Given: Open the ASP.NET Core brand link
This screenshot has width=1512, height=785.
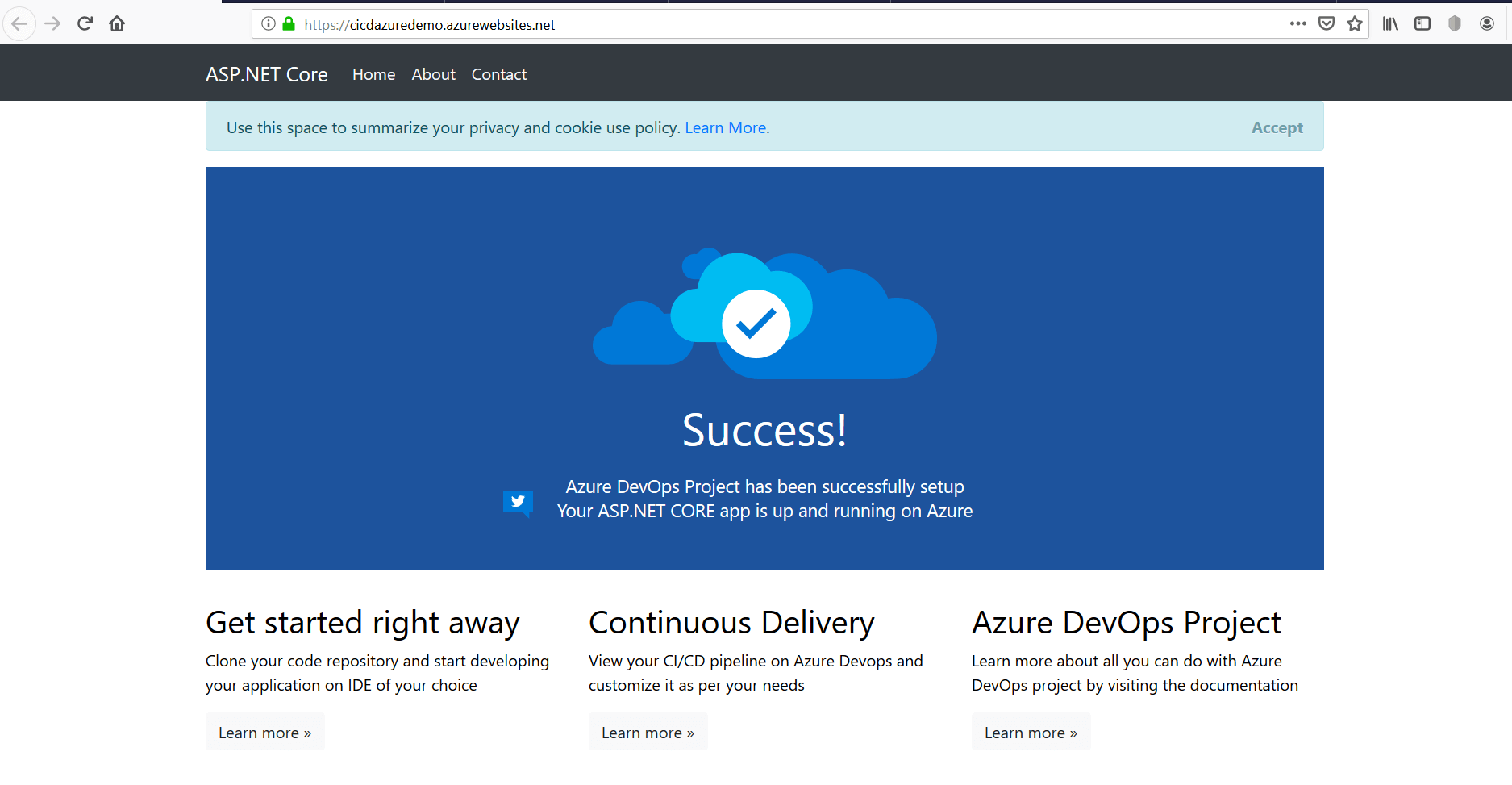Looking at the screenshot, I should 267,74.
